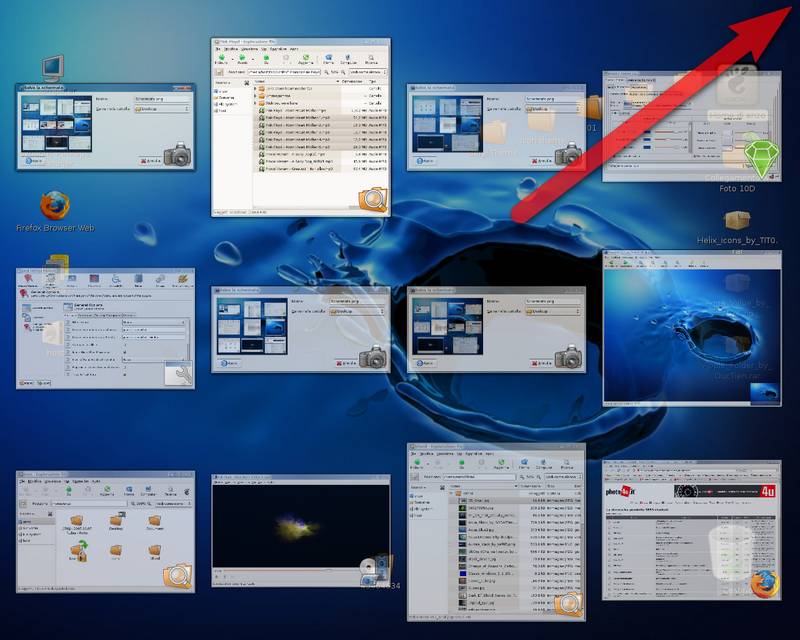
Task: Click the name field in the highlighted screenshot dialog
Action: [162, 99]
